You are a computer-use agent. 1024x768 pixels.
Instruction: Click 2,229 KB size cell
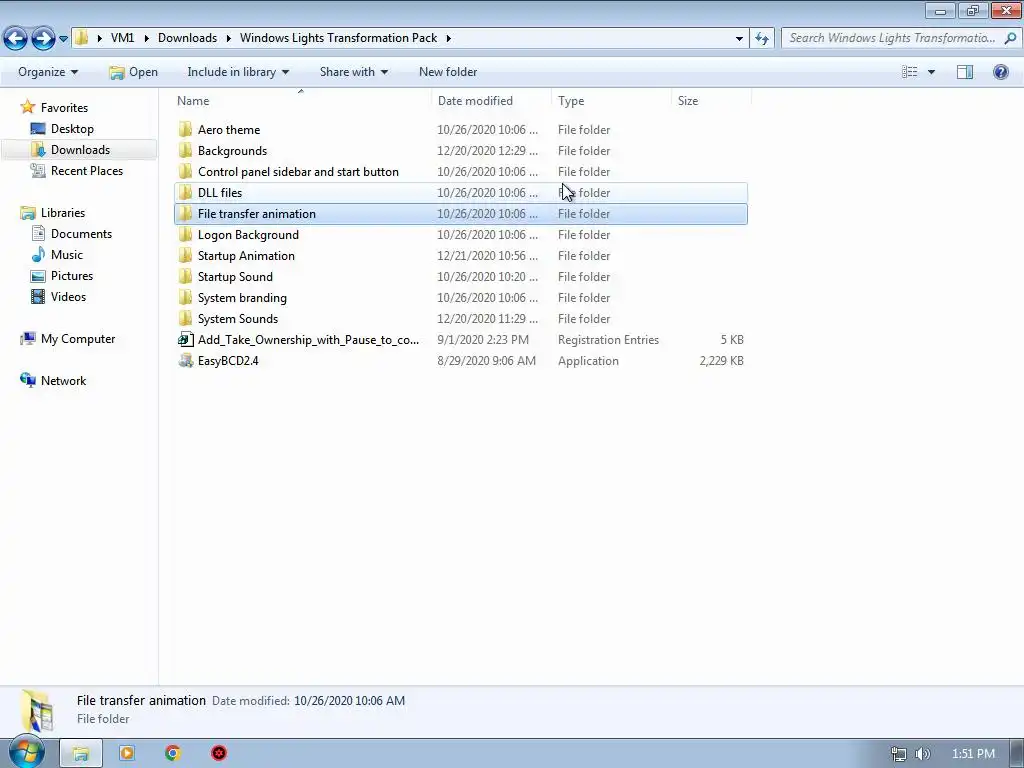point(721,360)
